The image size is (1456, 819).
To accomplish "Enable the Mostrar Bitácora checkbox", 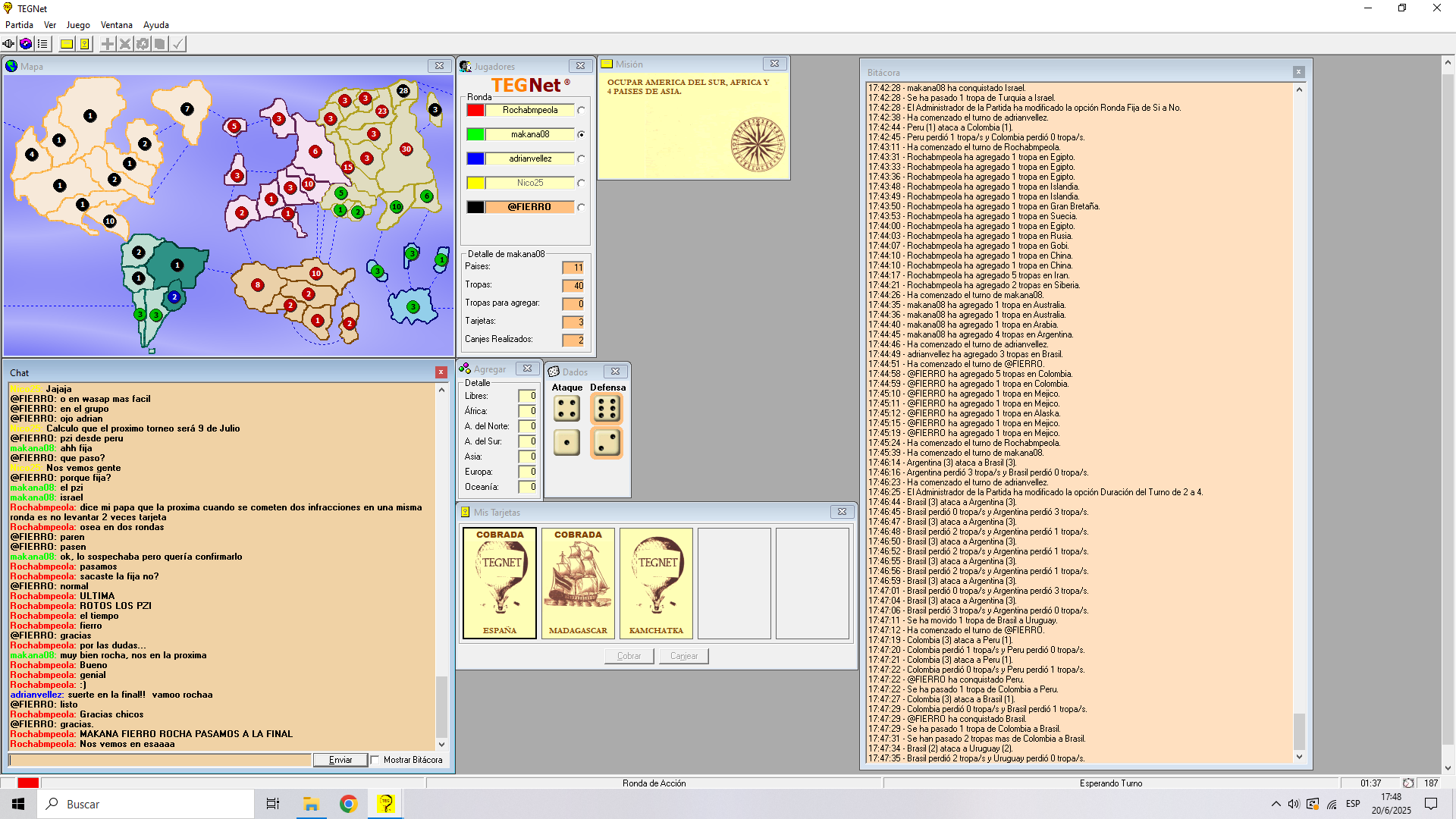I will [x=375, y=760].
